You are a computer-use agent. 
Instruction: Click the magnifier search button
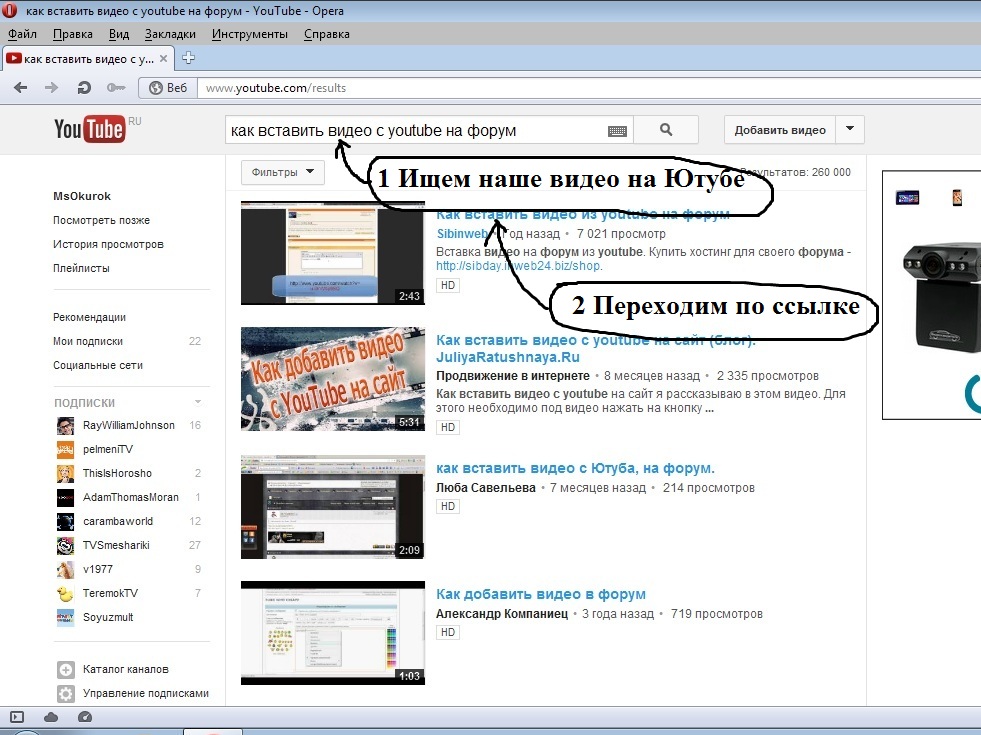666,129
